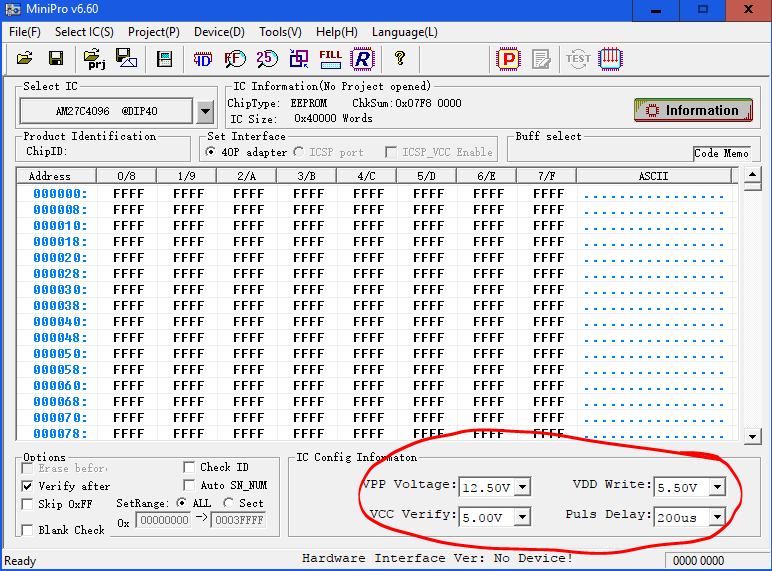Open the Help(H) menu
The image size is (772, 571).
click(x=337, y=32)
